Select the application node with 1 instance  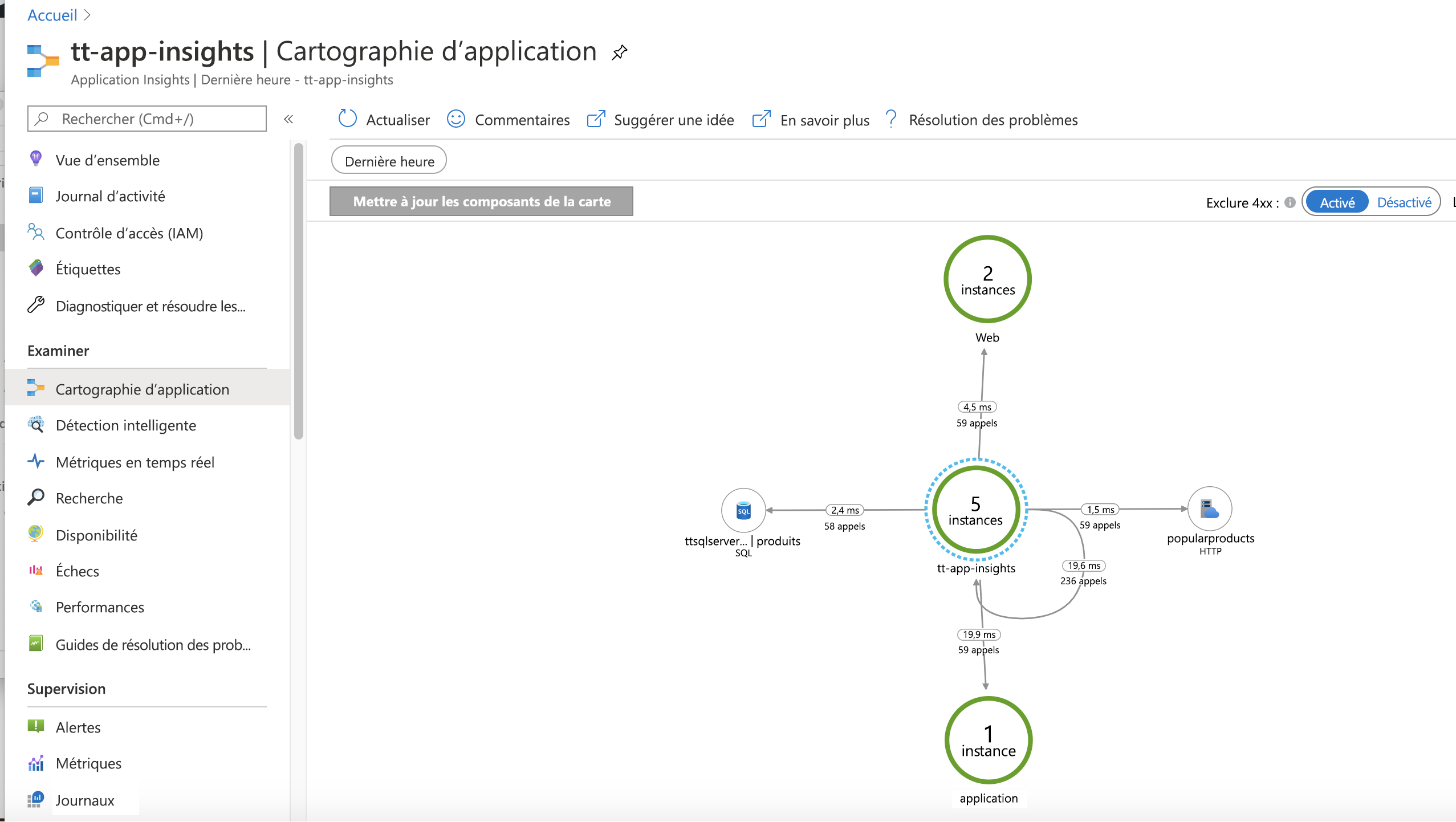(x=988, y=740)
